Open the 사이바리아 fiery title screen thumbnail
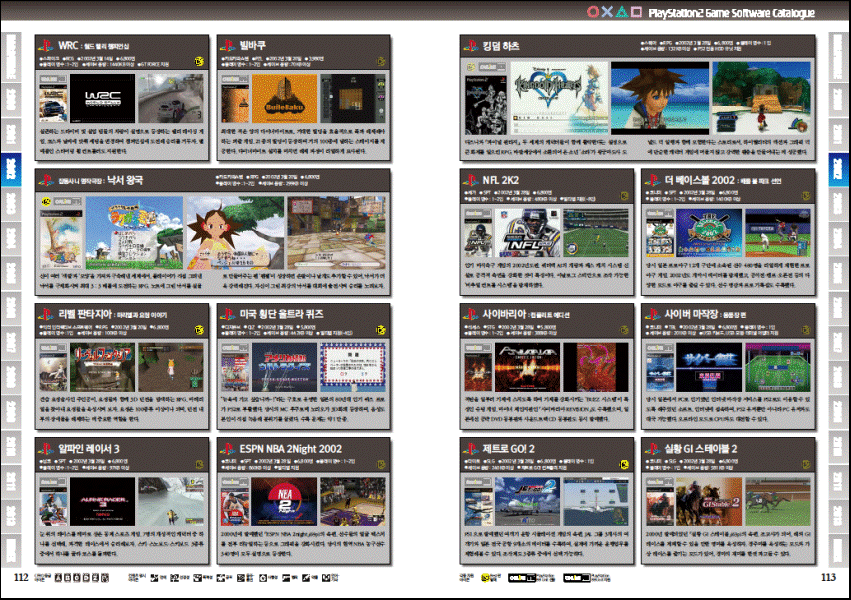Screen dimensions: 851x600 [528, 367]
